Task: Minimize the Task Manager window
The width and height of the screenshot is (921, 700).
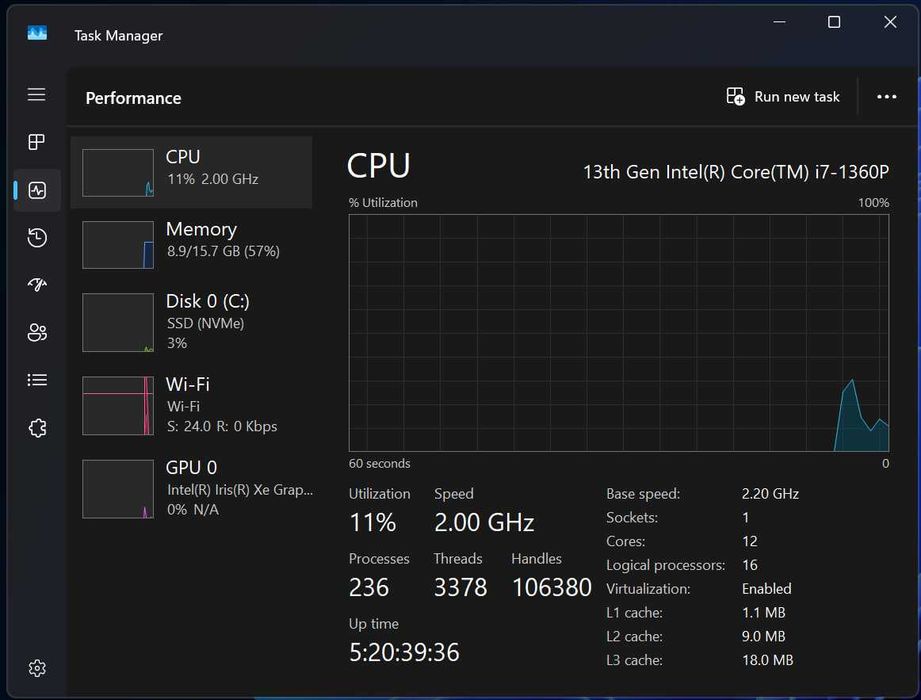Action: 779,22
